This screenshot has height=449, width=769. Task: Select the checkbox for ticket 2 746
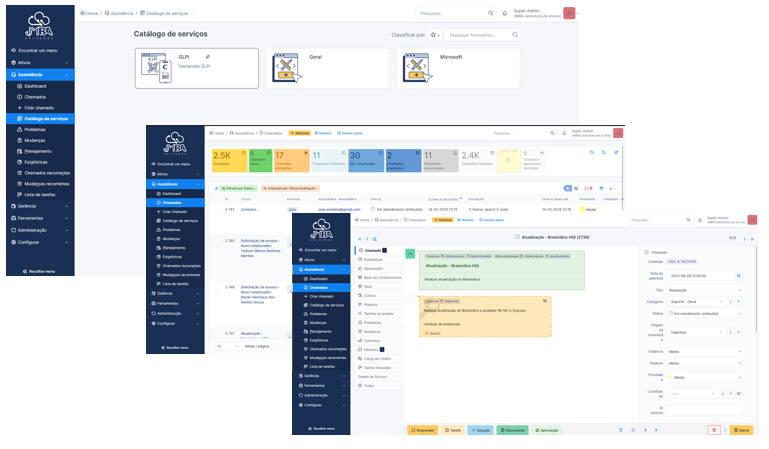217,287
